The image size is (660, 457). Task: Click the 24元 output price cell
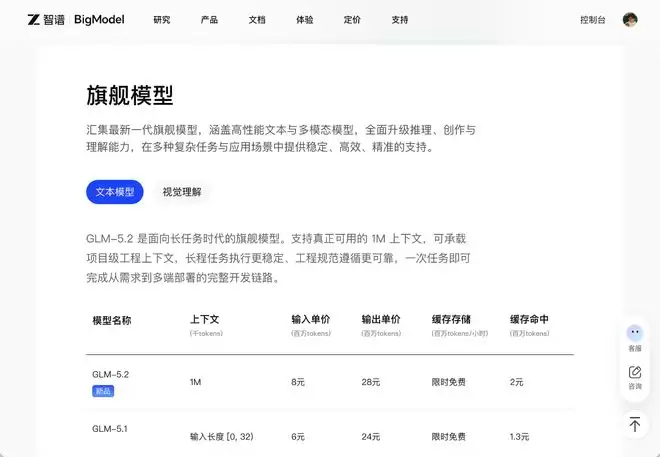370,437
